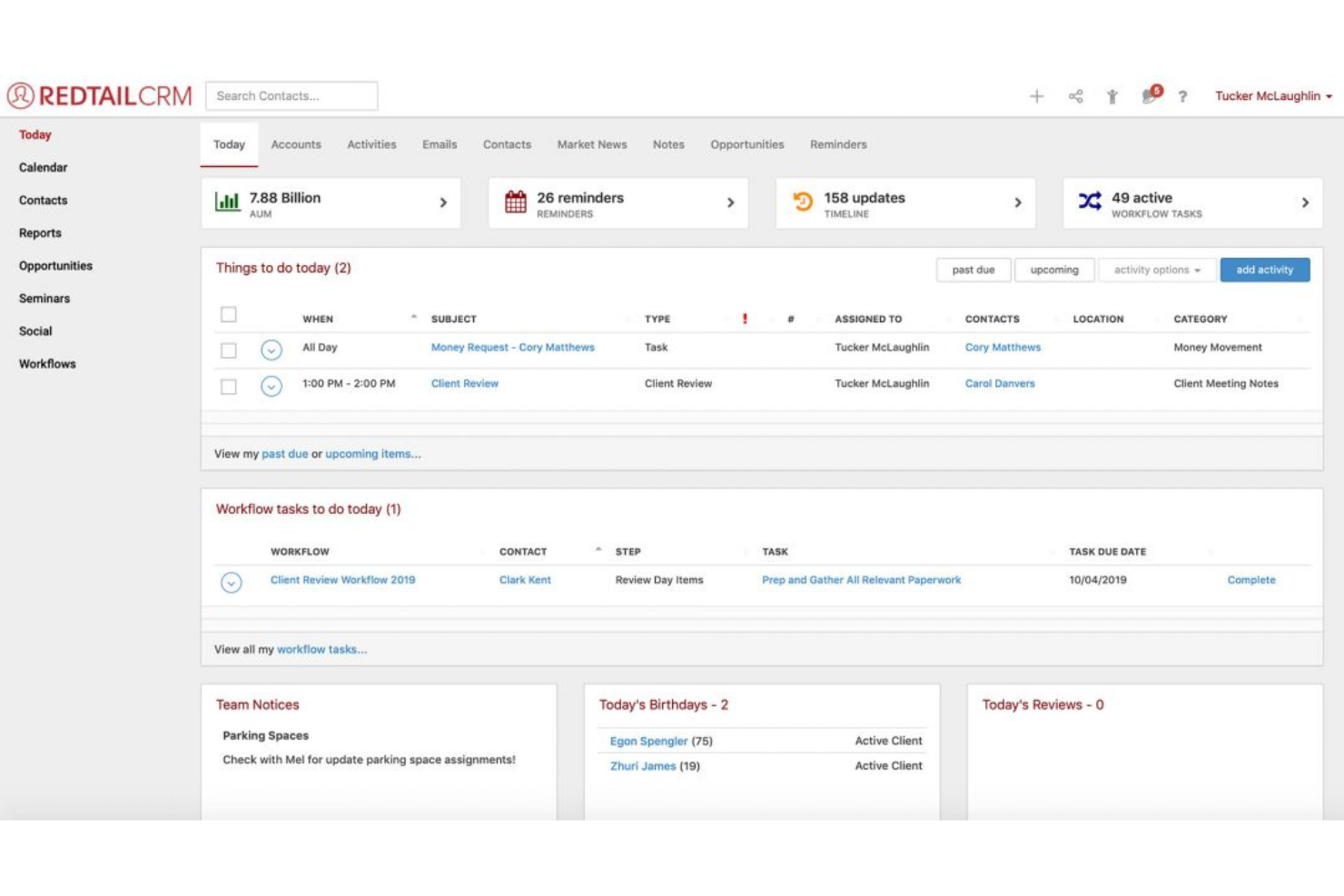Open notifications chat bubble icon with badge

1151,94
